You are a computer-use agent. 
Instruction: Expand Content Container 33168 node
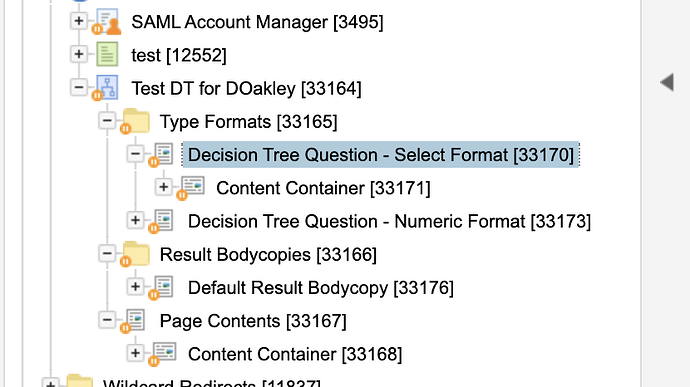pyautogui.click(x=135, y=353)
